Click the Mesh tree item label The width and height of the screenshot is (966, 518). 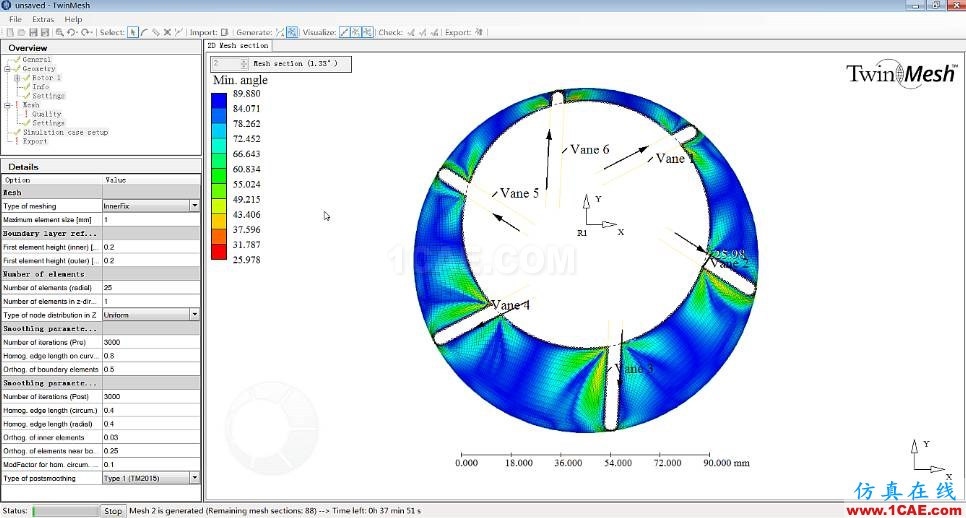[x=31, y=105]
